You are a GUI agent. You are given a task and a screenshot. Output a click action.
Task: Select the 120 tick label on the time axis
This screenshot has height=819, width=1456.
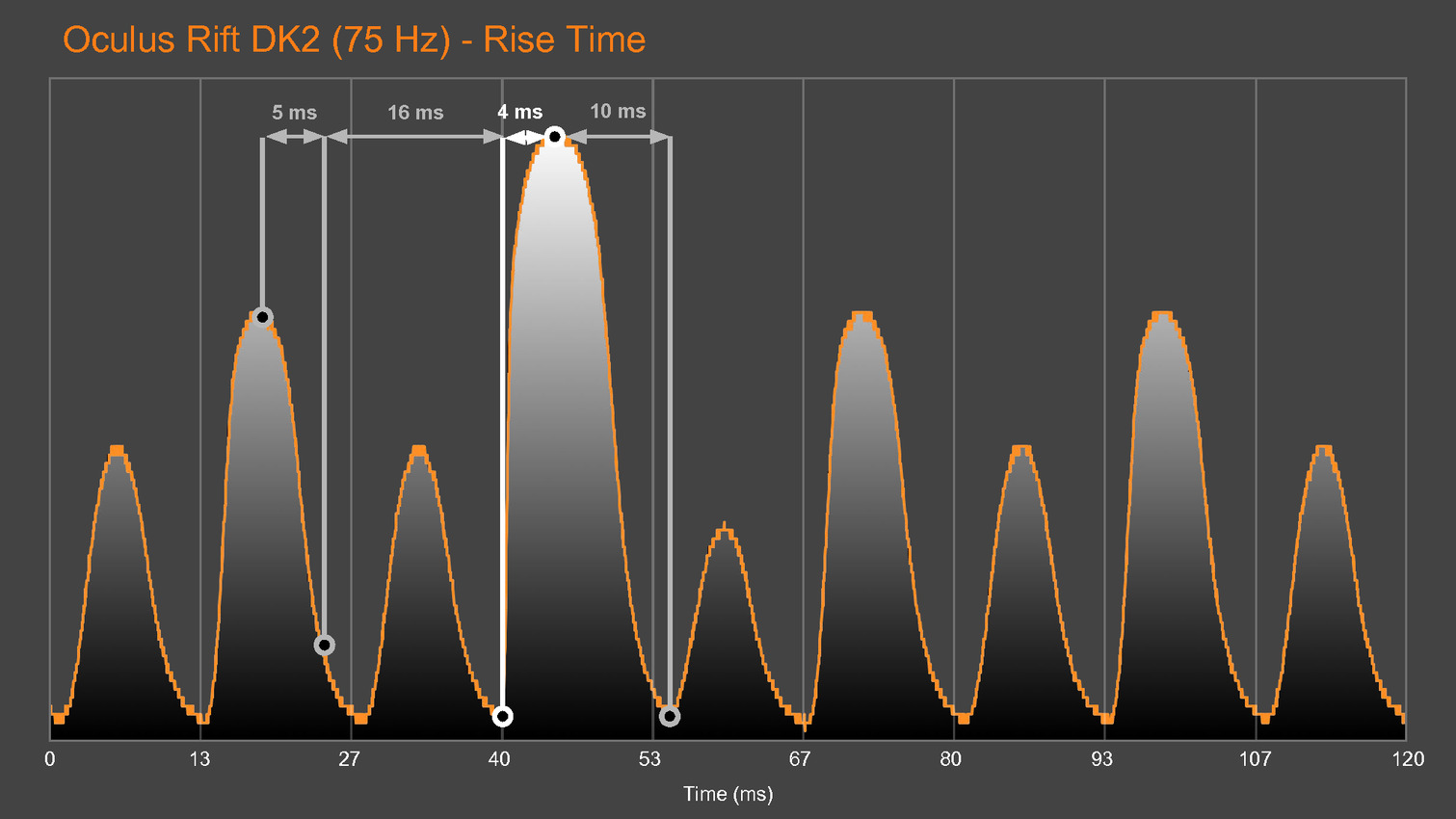click(1407, 759)
